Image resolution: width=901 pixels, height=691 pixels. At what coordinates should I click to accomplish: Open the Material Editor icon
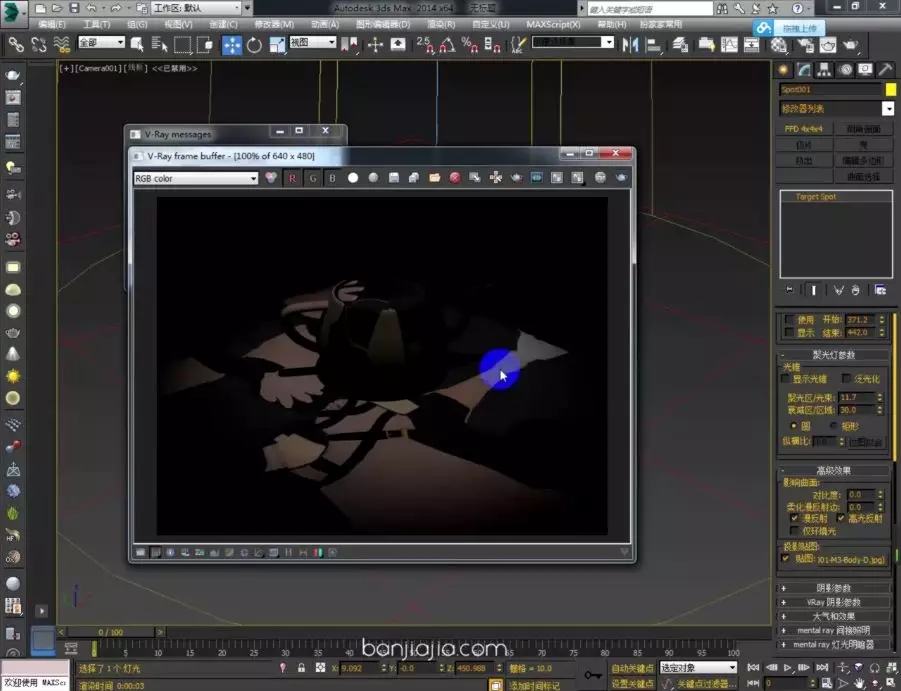(x=779, y=45)
